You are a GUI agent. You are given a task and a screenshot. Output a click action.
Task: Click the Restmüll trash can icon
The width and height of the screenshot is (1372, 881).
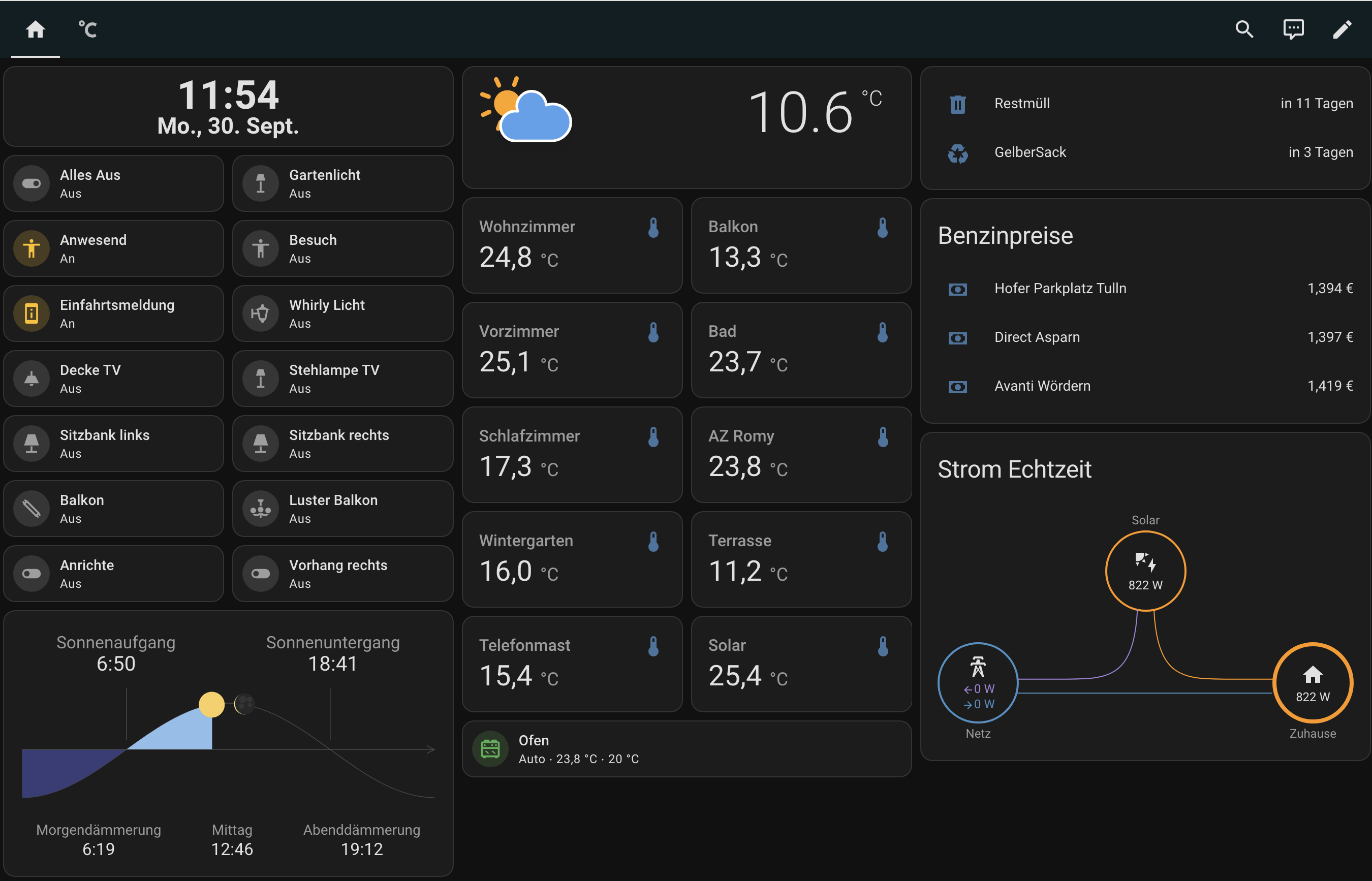[x=958, y=104]
